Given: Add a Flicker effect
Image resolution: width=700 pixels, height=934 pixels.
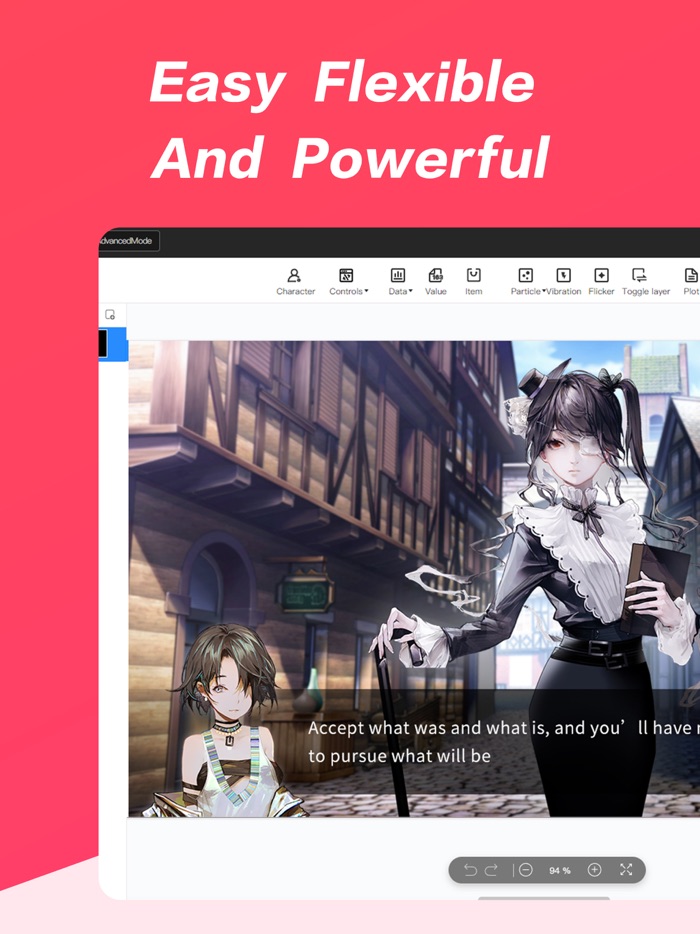Looking at the screenshot, I should pyautogui.click(x=601, y=281).
